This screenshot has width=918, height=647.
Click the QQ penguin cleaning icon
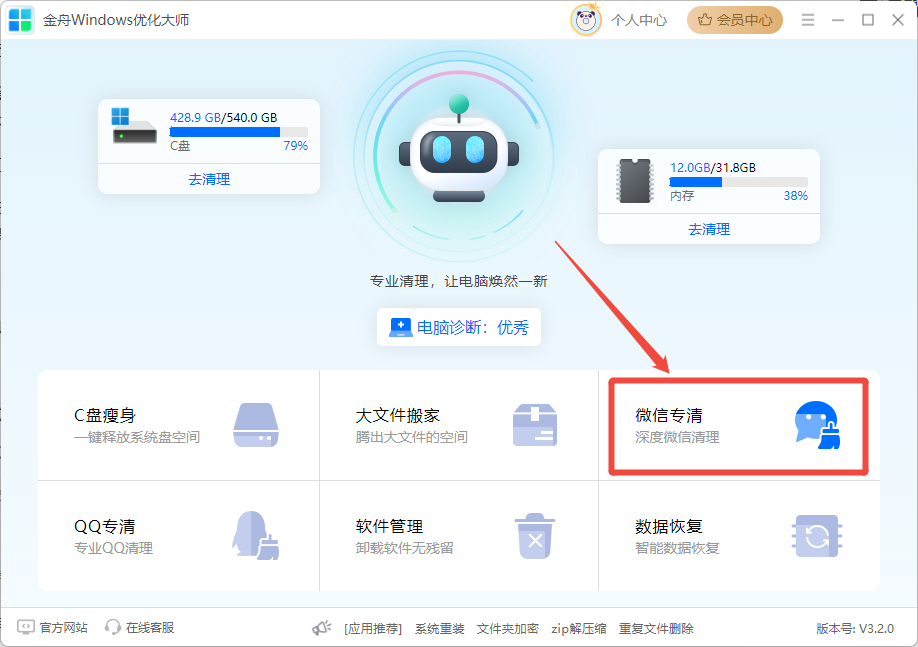point(255,535)
